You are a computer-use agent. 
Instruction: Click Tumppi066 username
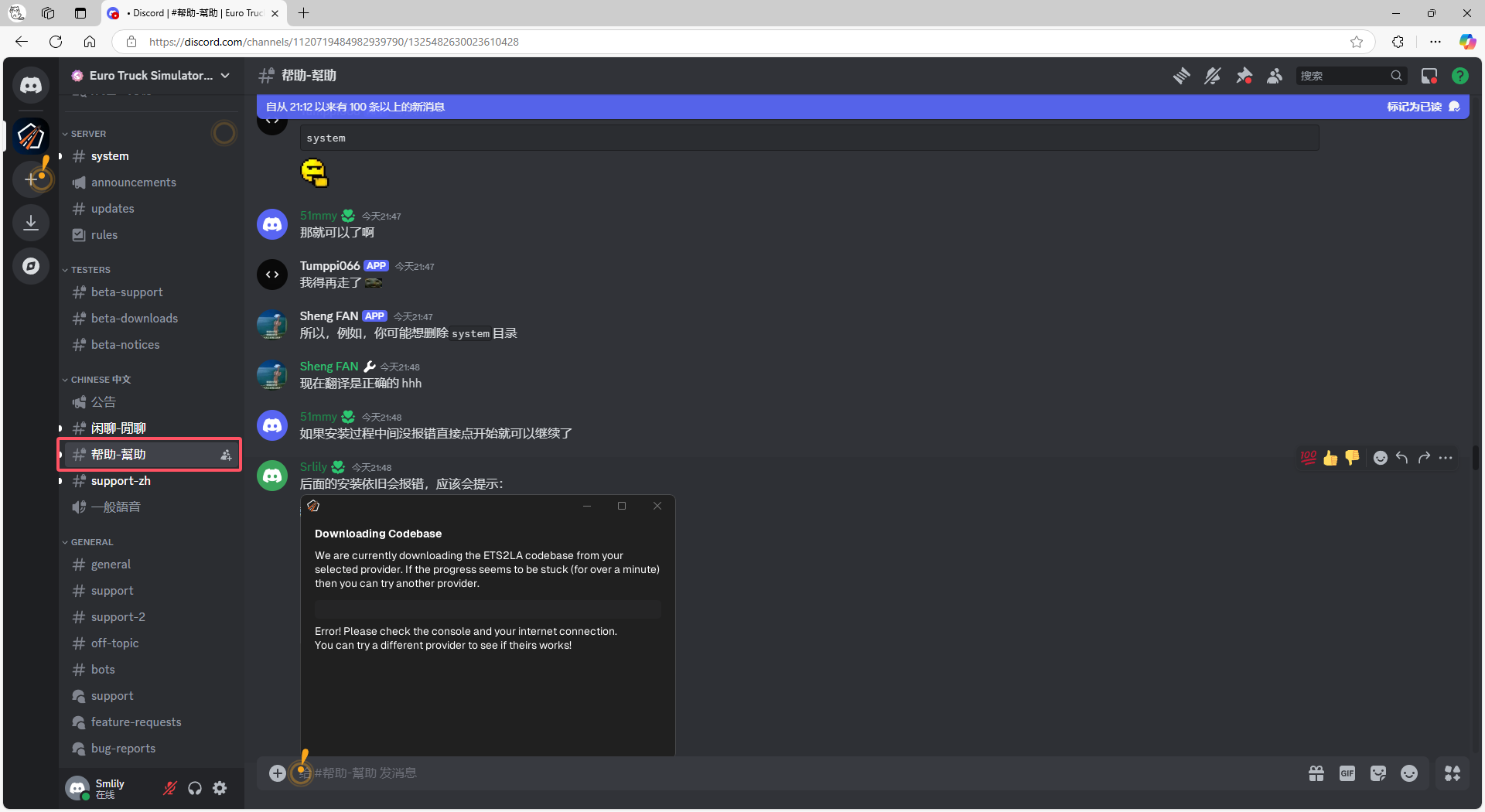(x=329, y=266)
